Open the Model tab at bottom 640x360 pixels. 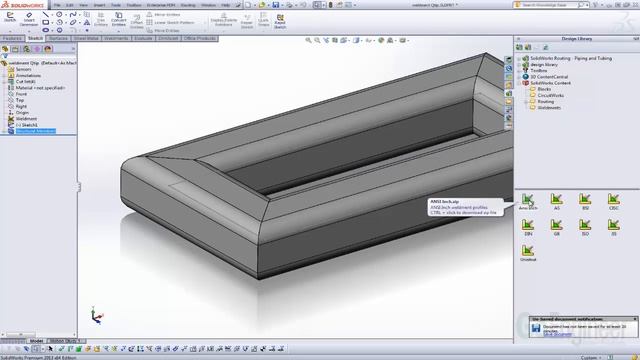36,341
